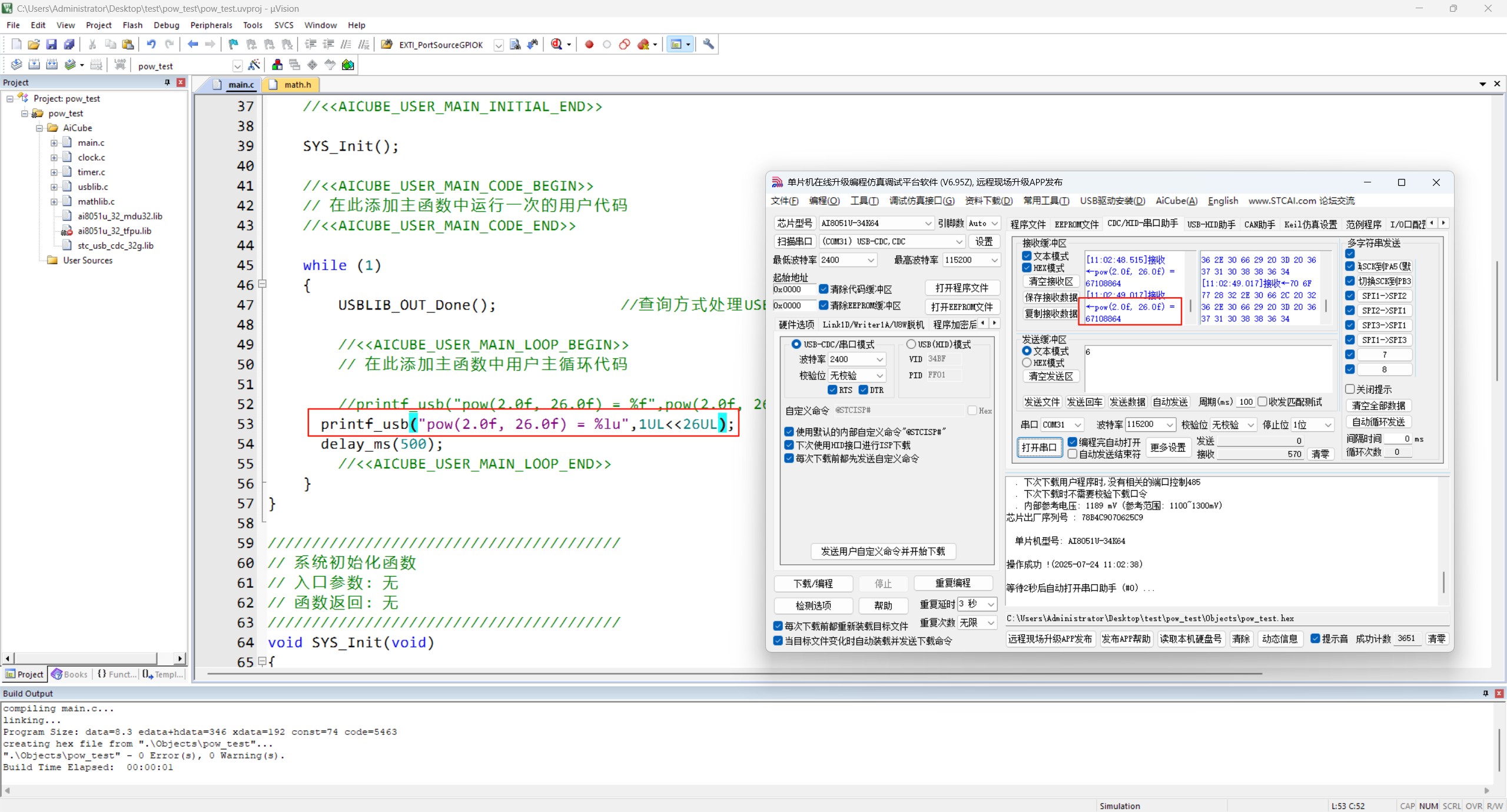This screenshot has height=812, width=1507.
Task: Pin the Project panel
Action: point(167,82)
